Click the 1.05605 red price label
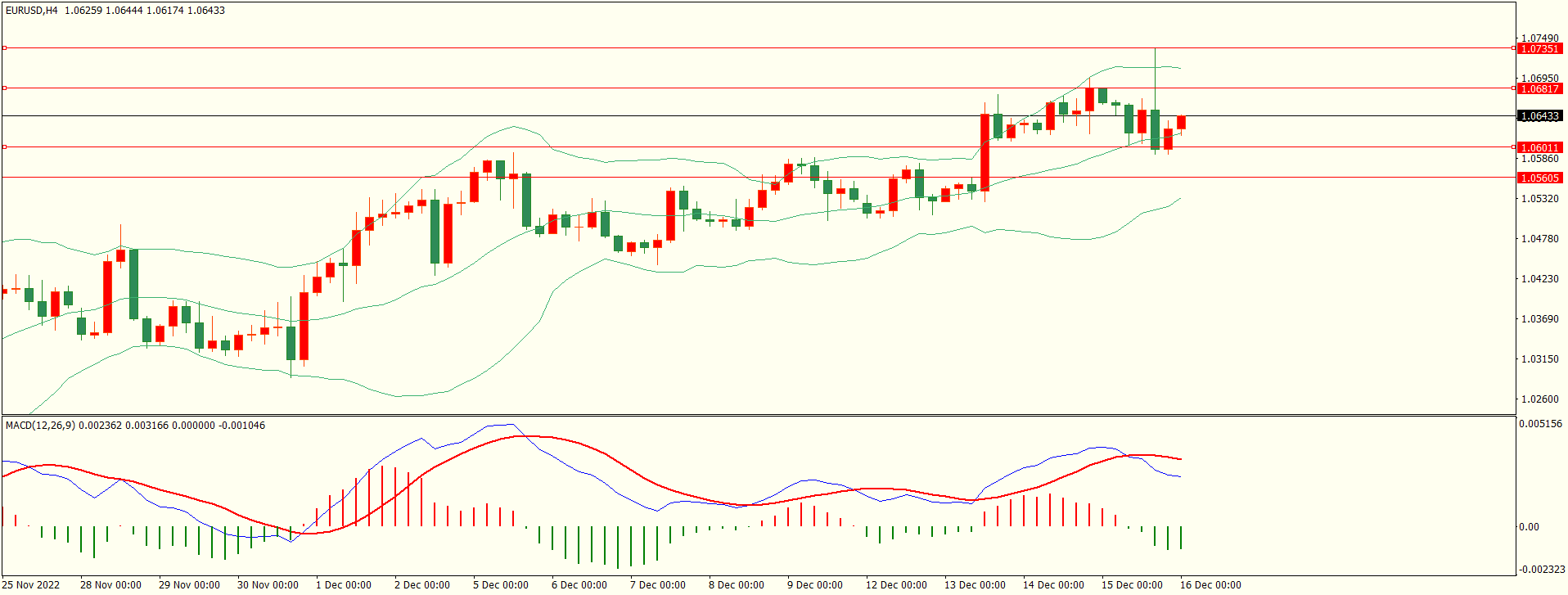1568x595 pixels. [x=1539, y=178]
